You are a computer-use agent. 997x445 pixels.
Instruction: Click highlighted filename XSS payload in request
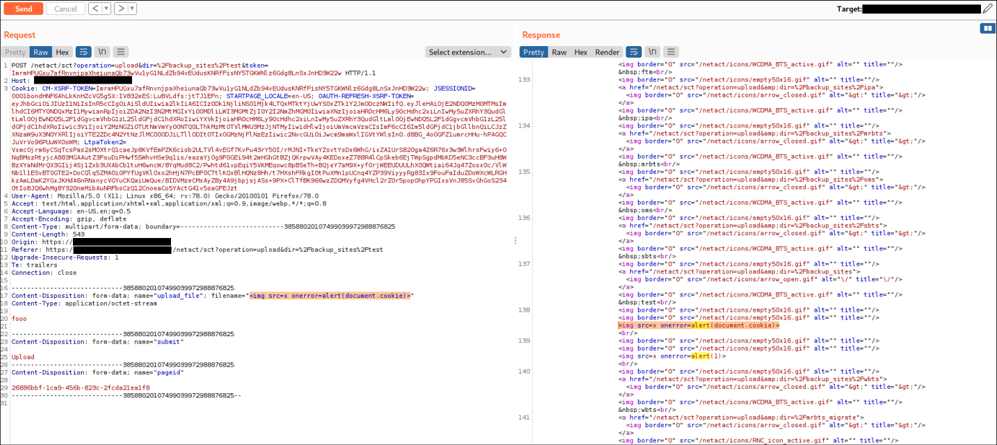[331, 296]
